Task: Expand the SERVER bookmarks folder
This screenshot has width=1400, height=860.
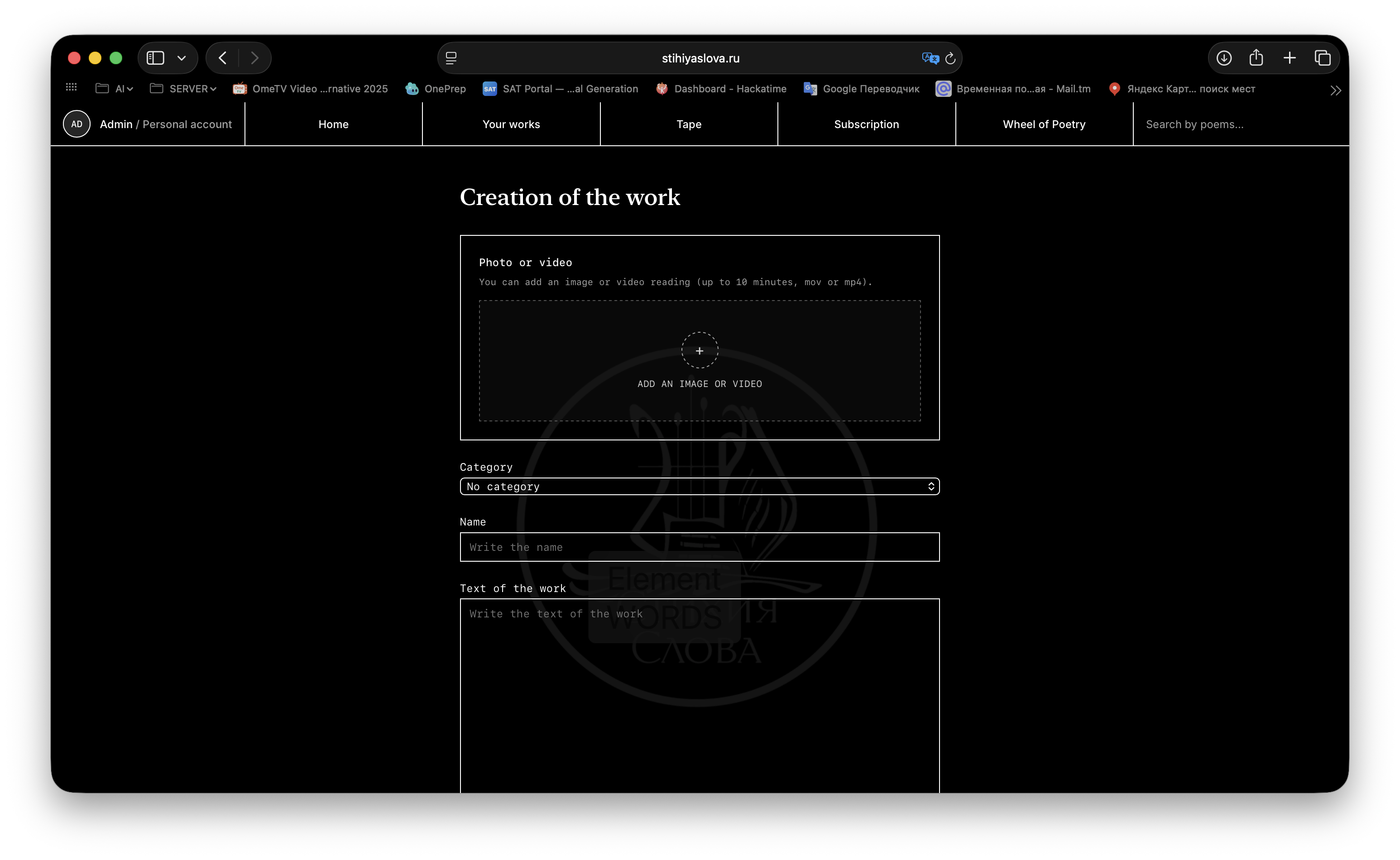Action: 182,89
